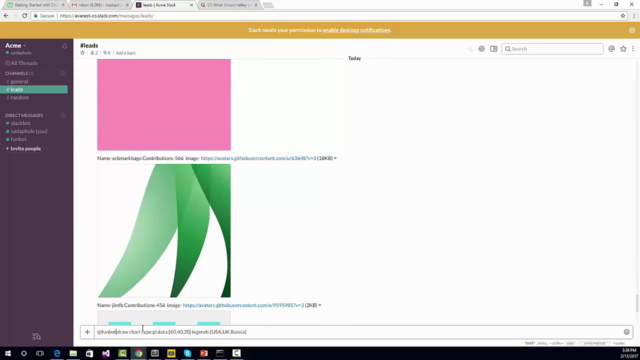View pinned items count
Screen dimensions: 640x360
[107, 53]
